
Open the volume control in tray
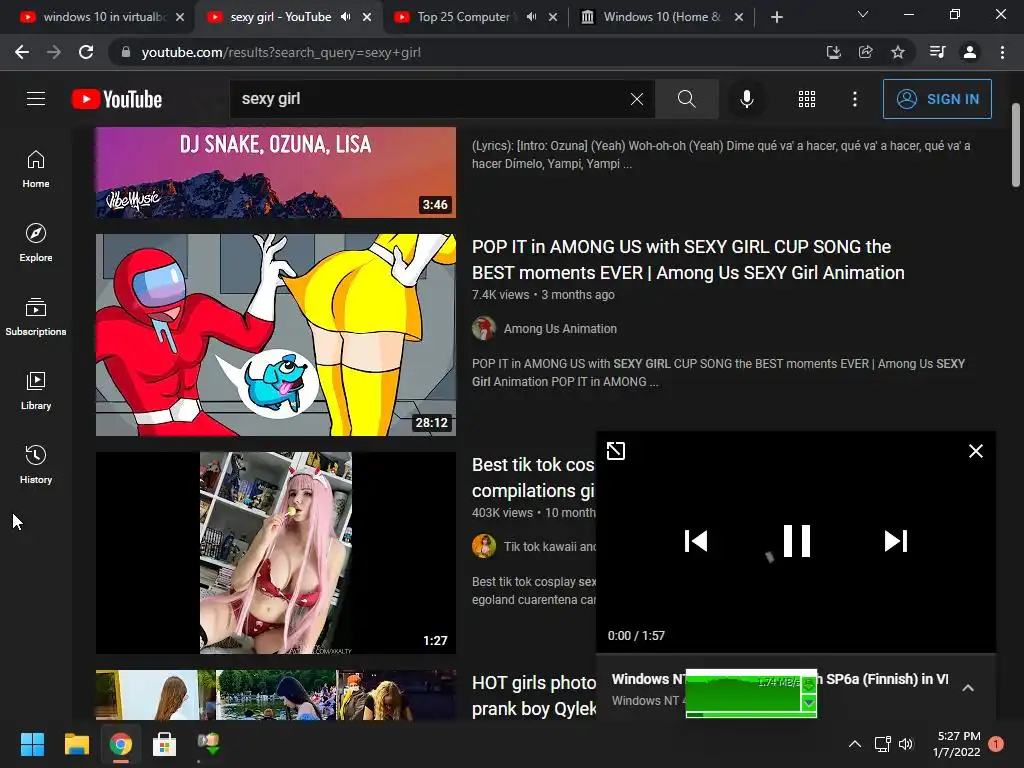906,744
